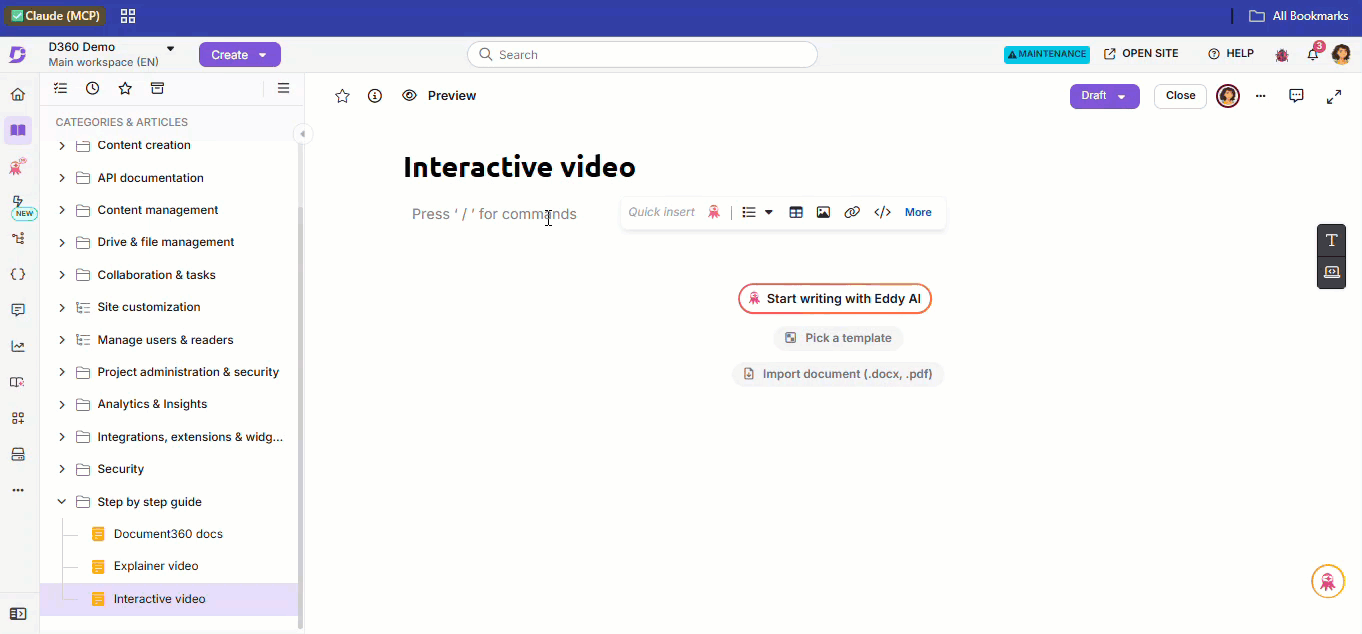Image resolution: width=1362 pixels, height=634 pixels.
Task: Open the Home icon in left rail
Action: [x=18, y=95]
